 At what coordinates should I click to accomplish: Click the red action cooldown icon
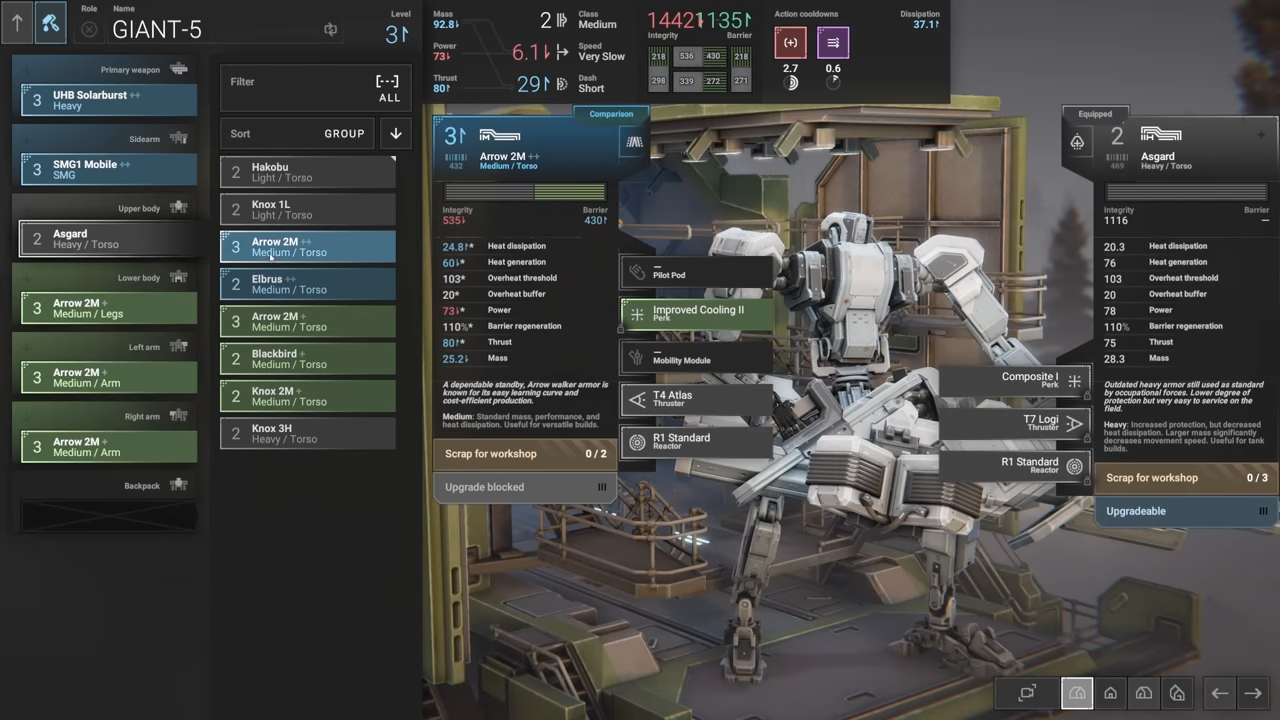tap(790, 43)
